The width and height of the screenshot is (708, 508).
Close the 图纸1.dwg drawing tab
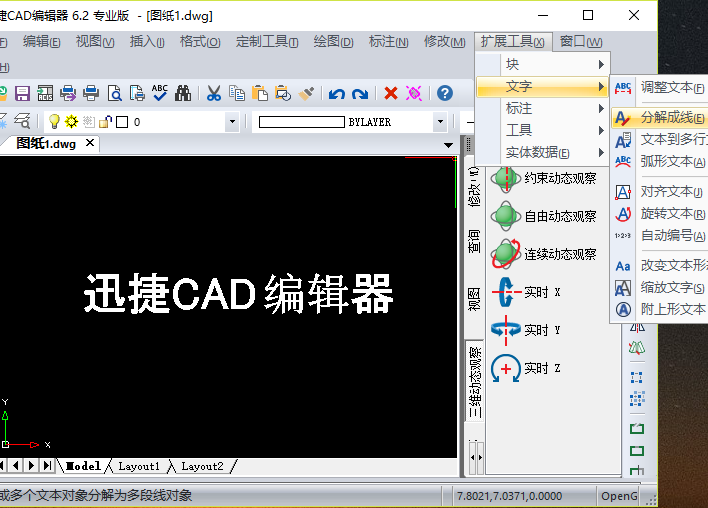pyautogui.click(x=90, y=143)
